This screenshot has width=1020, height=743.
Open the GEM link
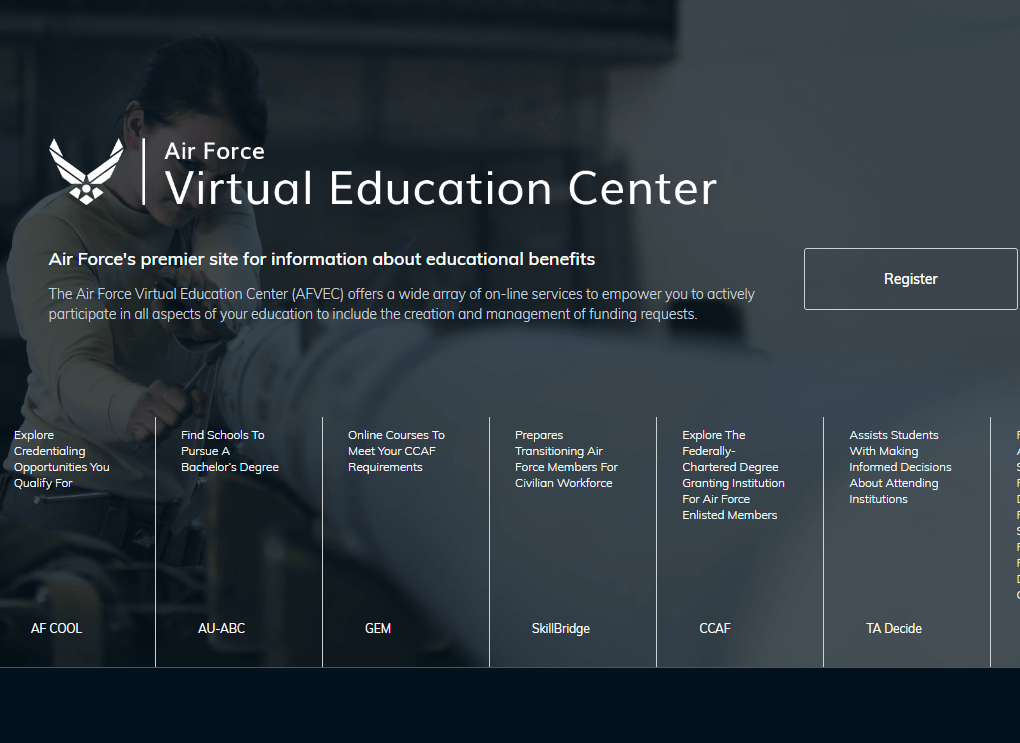pyautogui.click(x=378, y=628)
